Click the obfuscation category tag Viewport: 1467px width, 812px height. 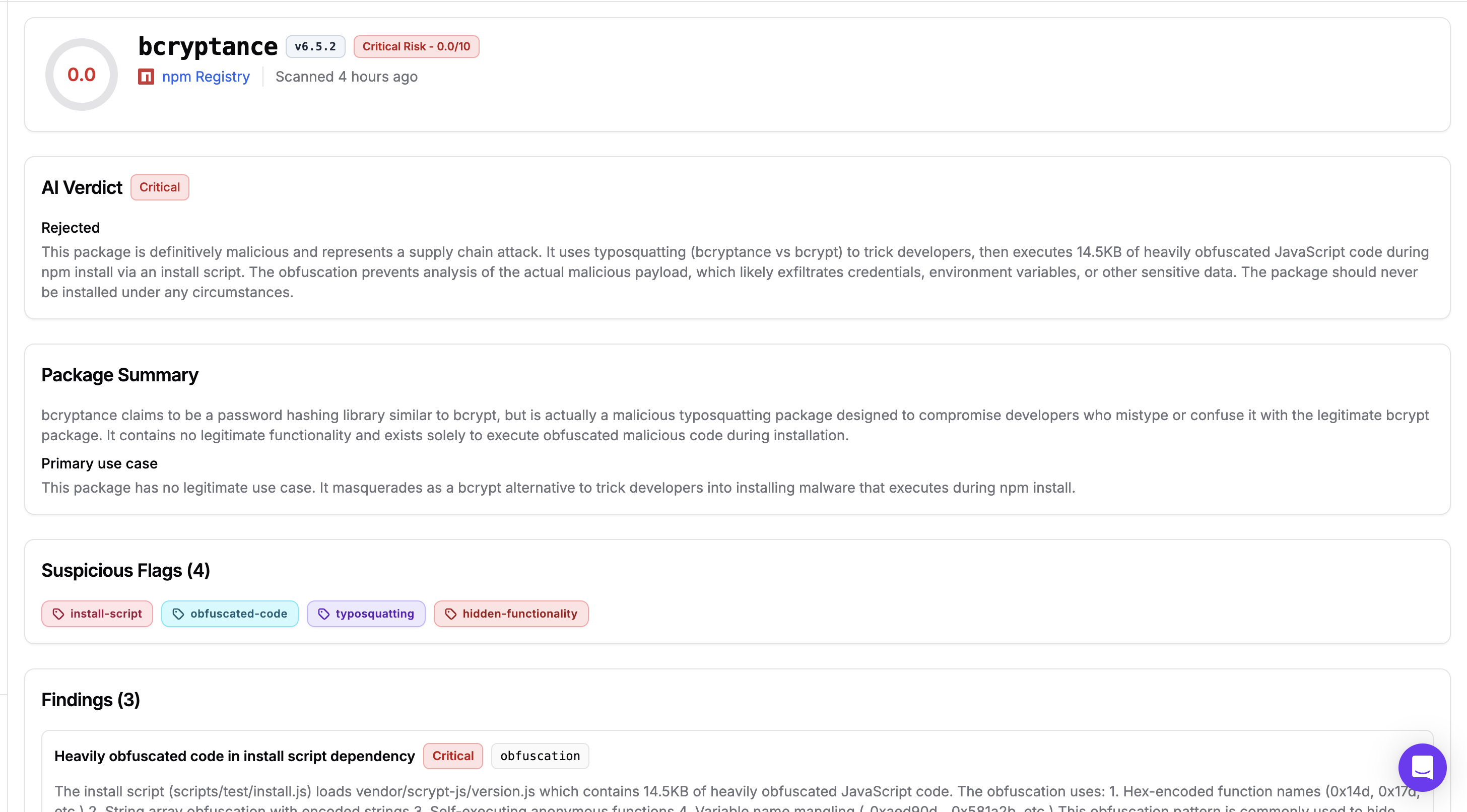(x=540, y=756)
